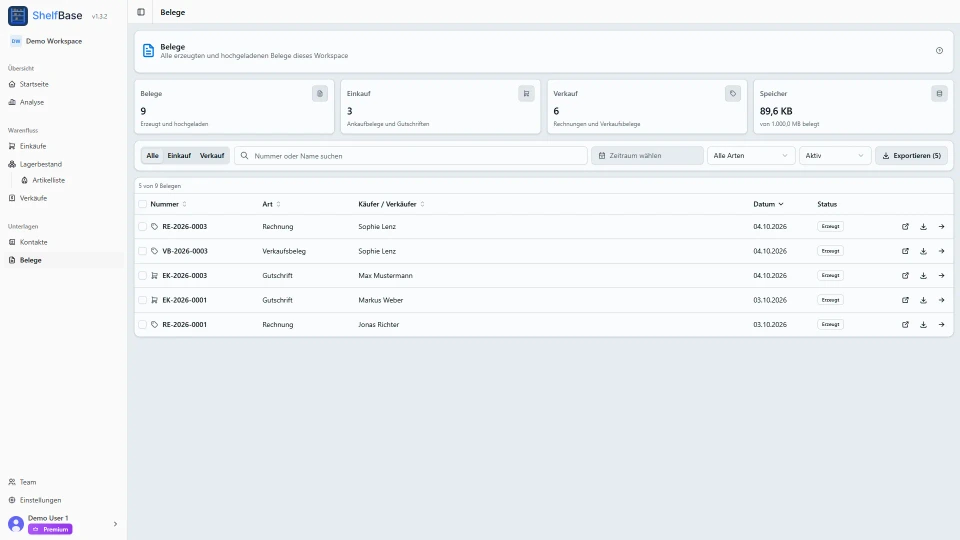
Task: Check the box for EK-2026-0001
Action: pos(143,300)
